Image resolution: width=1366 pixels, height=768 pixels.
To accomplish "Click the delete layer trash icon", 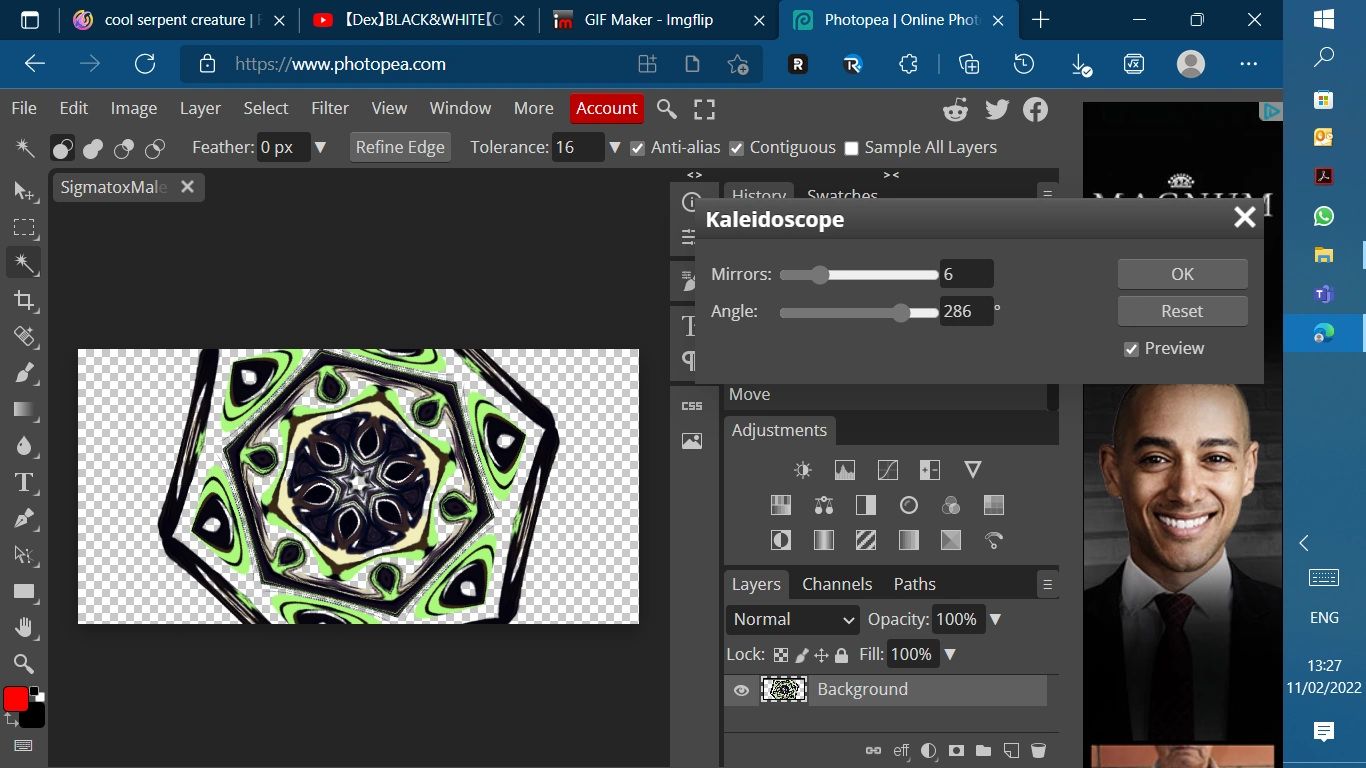I will click(x=1038, y=750).
